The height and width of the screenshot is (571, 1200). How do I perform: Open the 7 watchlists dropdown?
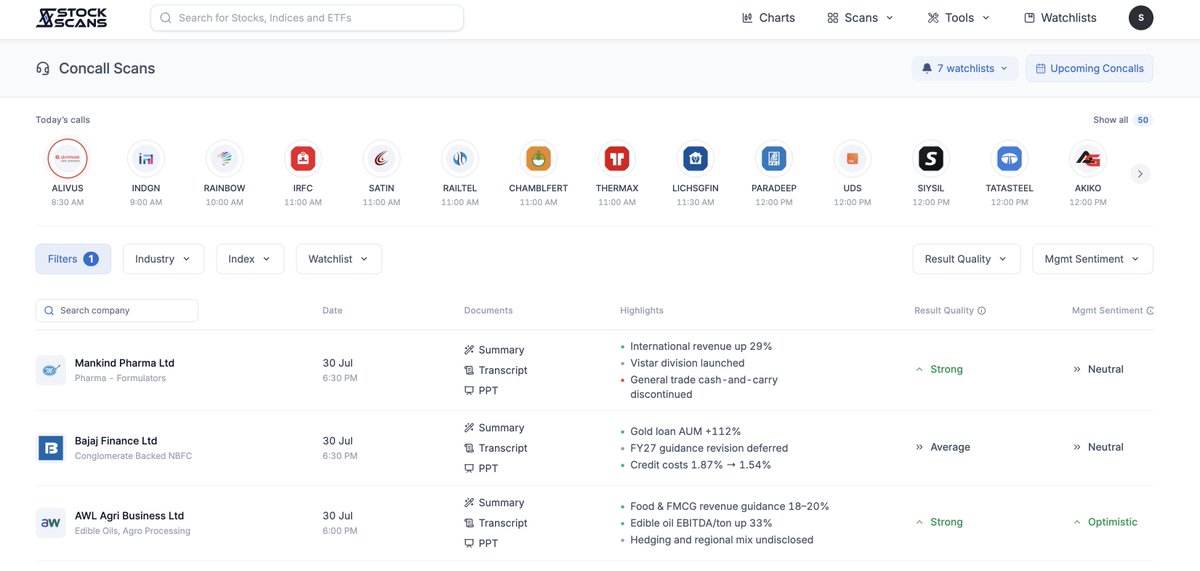965,69
